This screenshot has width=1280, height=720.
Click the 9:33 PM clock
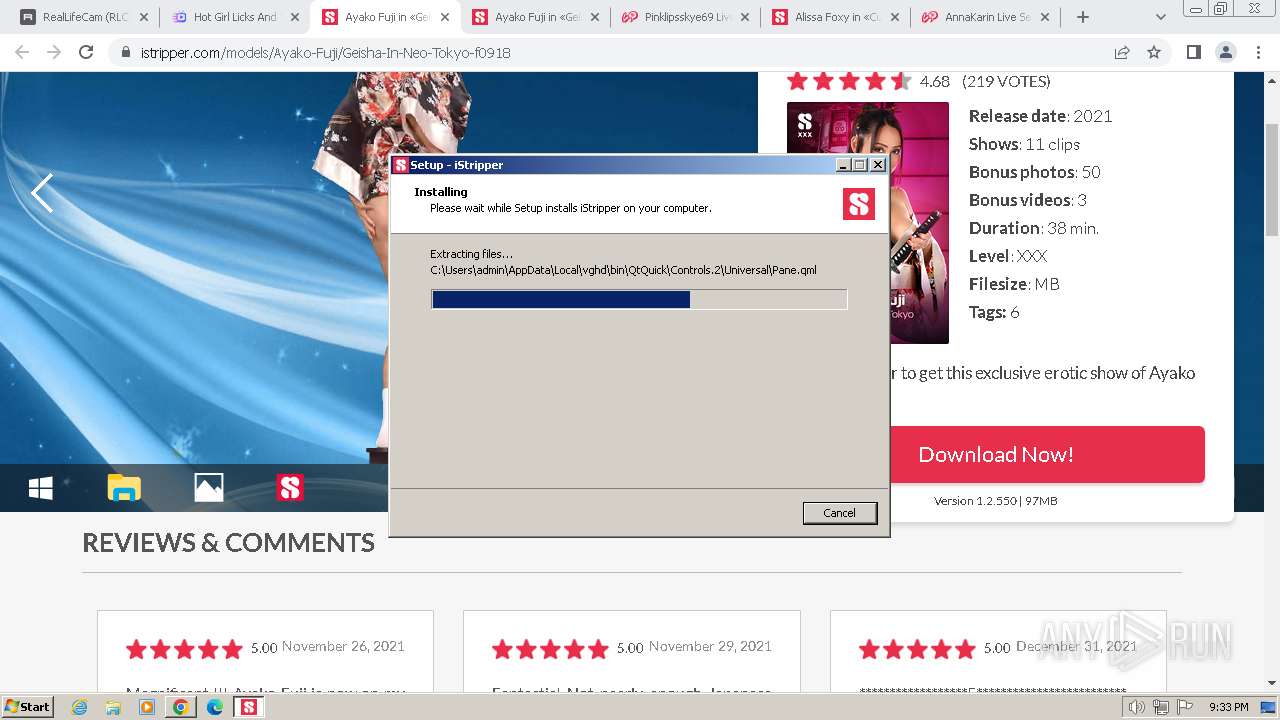[x=1229, y=707]
